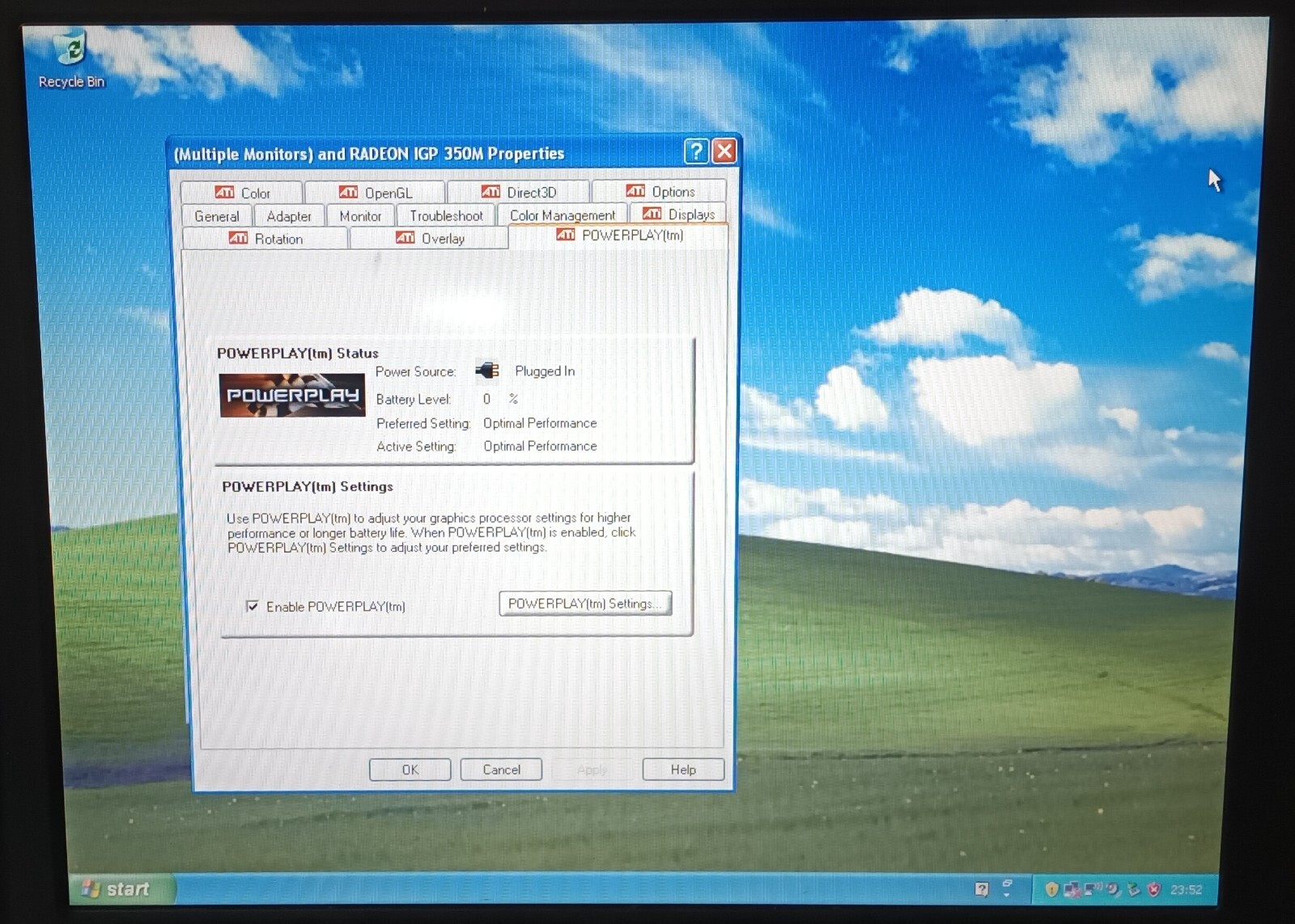Open the Adapter tab
The image size is (1295, 924).
[x=289, y=216]
